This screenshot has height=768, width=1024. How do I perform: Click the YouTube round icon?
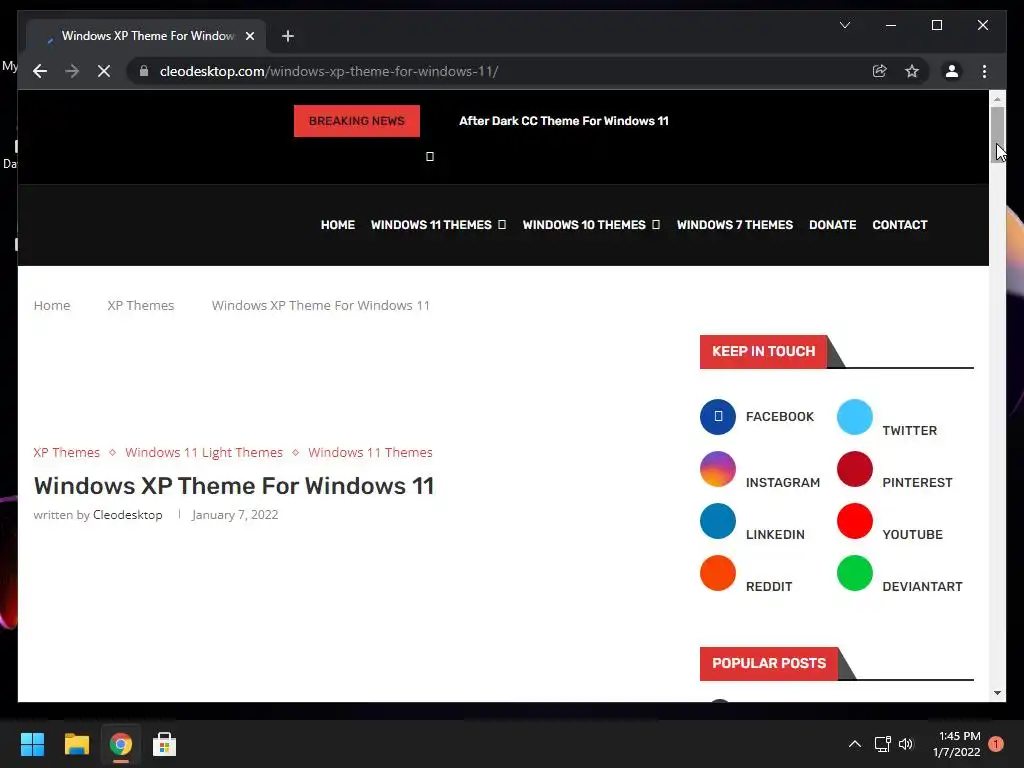pyautogui.click(x=854, y=521)
